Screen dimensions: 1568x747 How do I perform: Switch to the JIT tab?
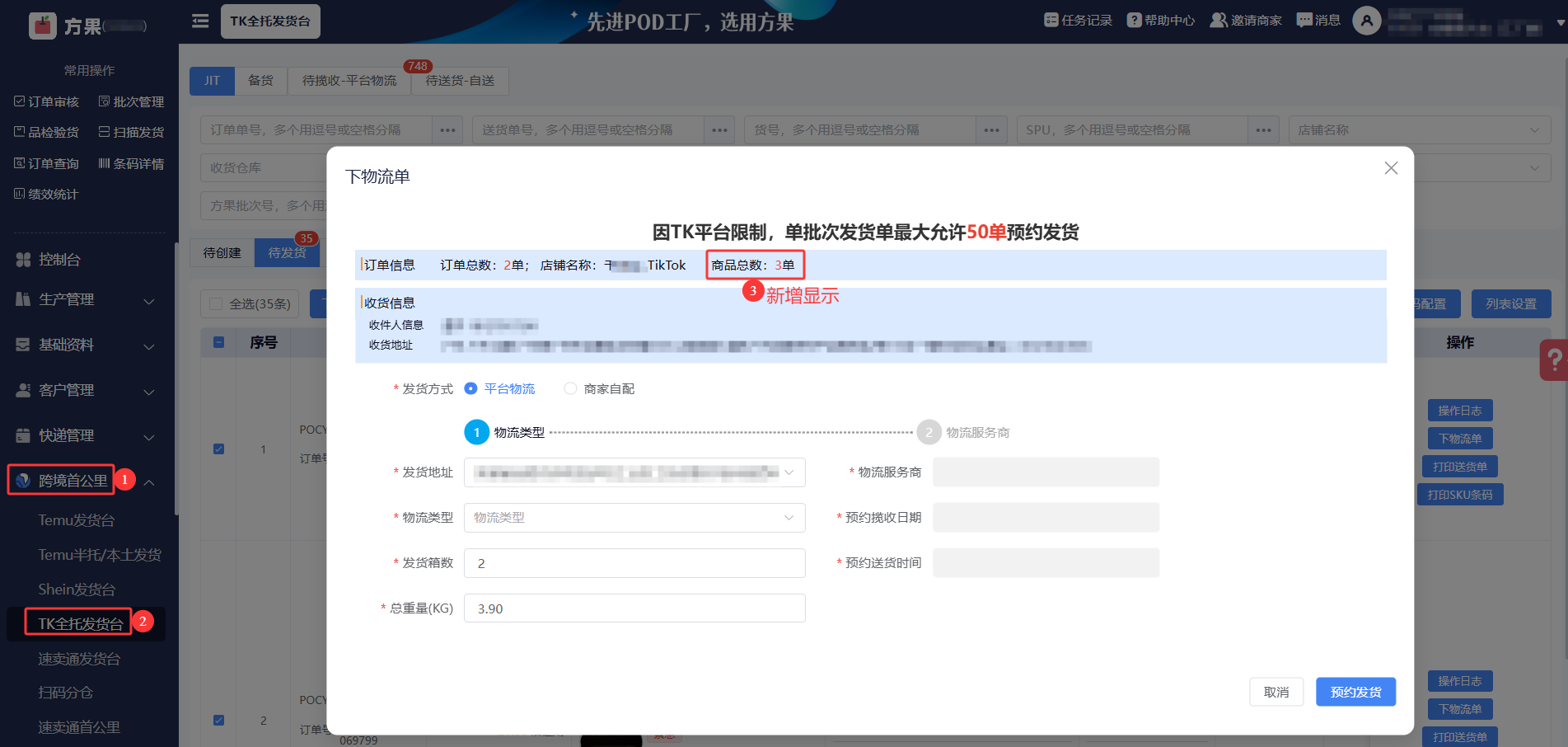coord(212,81)
